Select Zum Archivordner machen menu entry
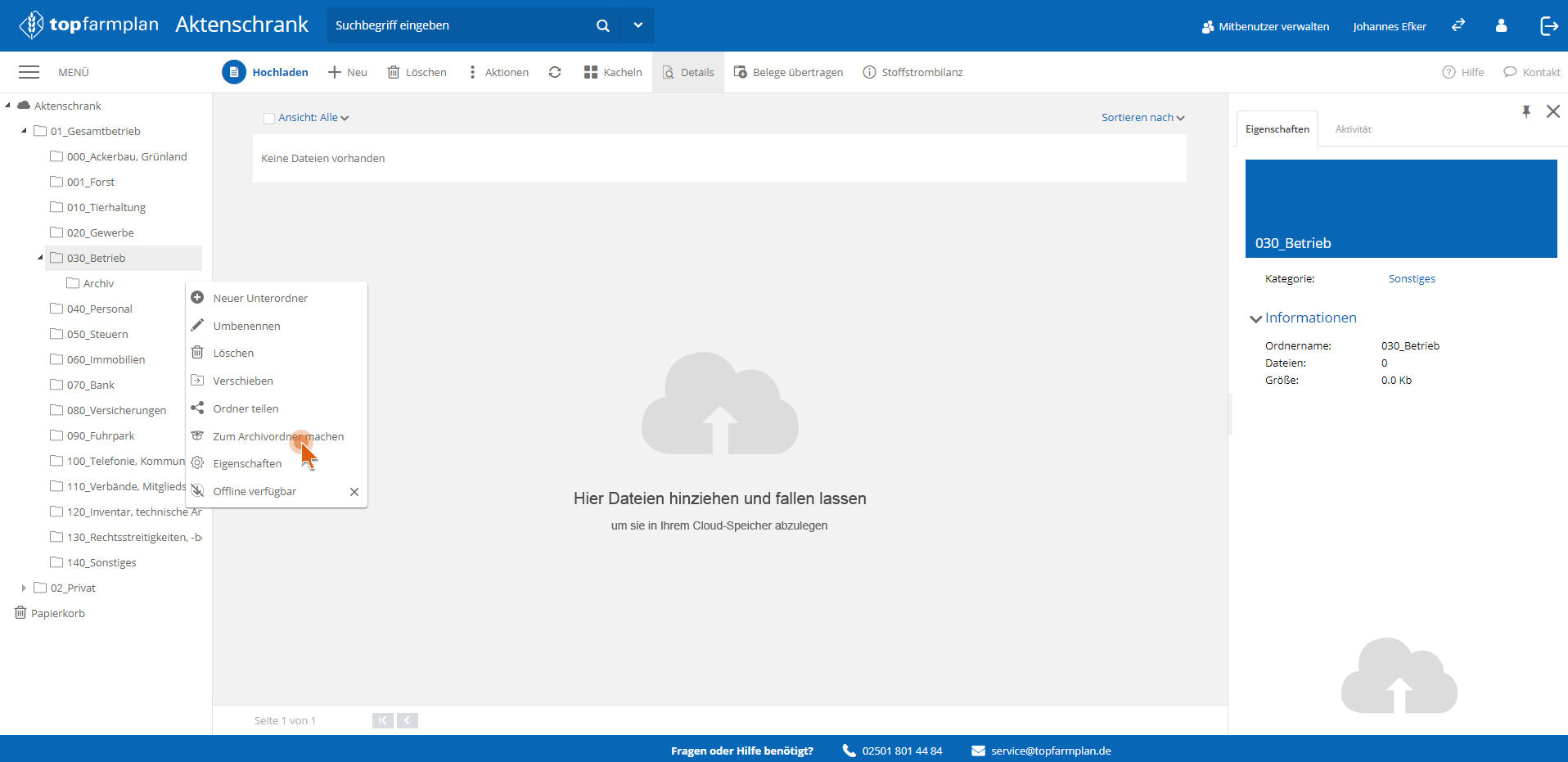Viewport: 1568px width, 762px height. (278, 436)
